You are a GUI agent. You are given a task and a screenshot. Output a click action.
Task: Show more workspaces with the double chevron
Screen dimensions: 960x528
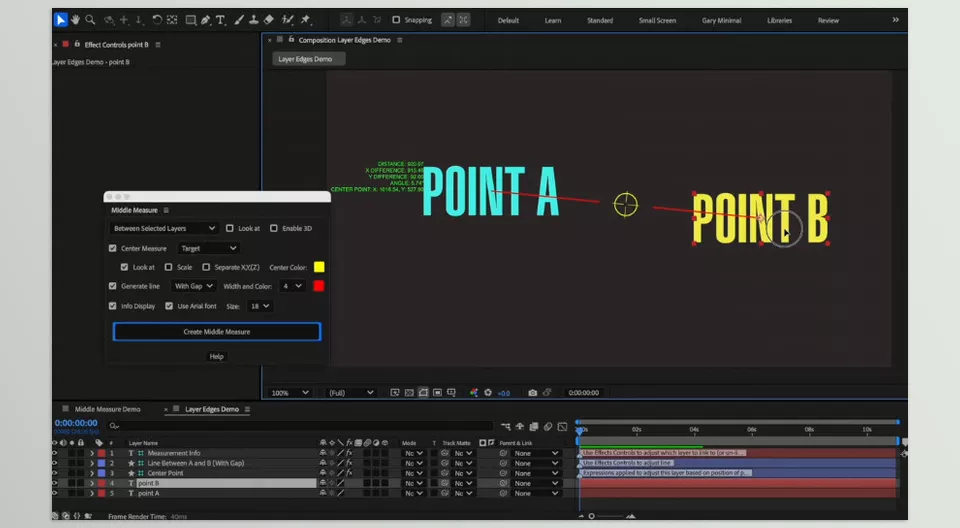(895, 20)
